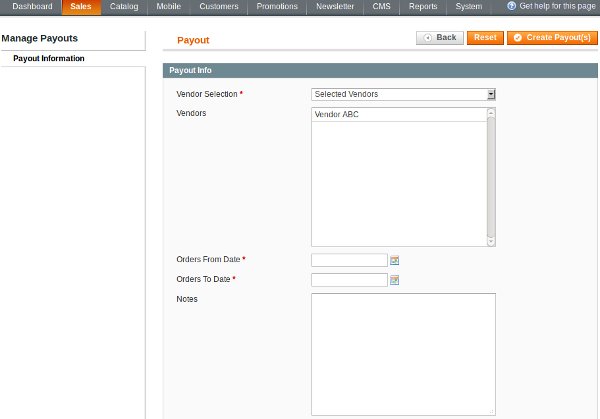Open the Mobile menu
This screenshot has height=419, width=600.
pyautogui.click(x=169, y=7)
